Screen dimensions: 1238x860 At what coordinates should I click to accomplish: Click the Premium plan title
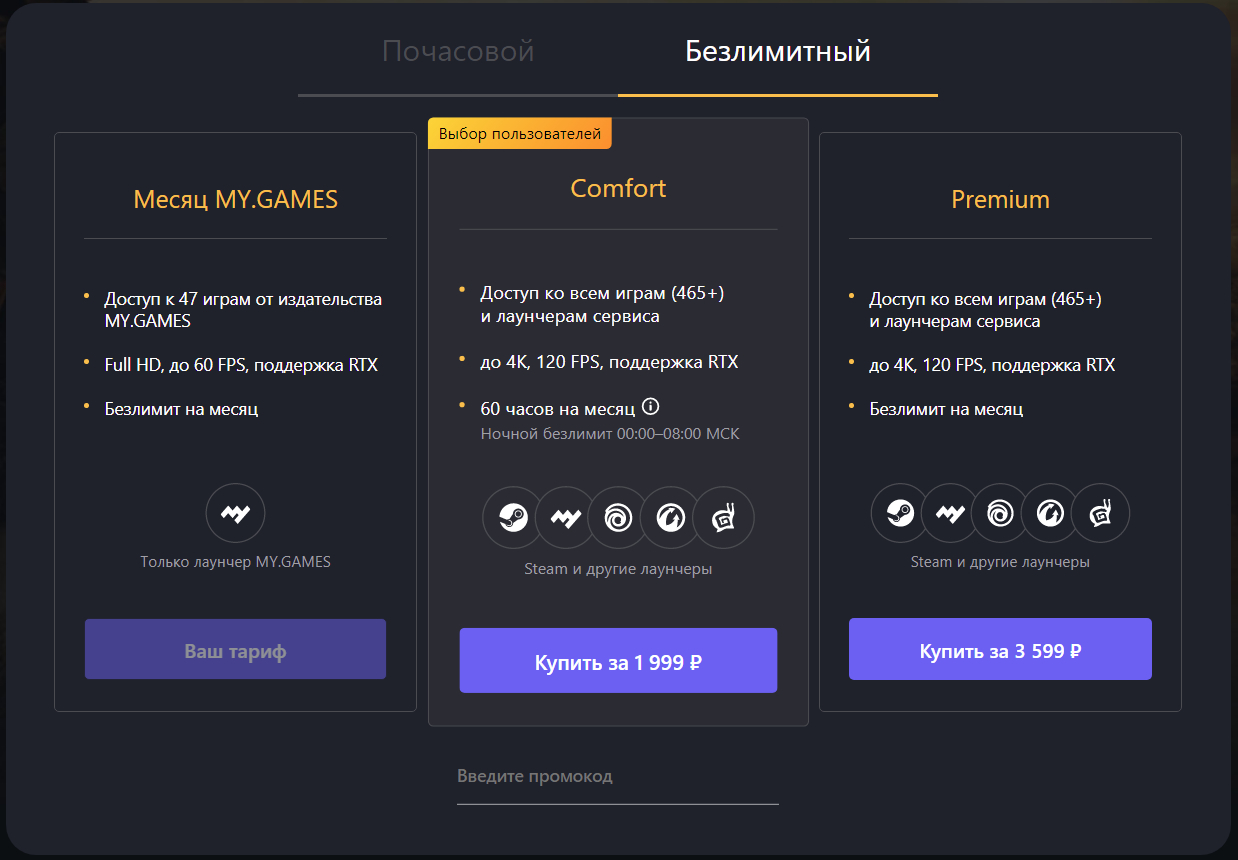point(1000,200)
